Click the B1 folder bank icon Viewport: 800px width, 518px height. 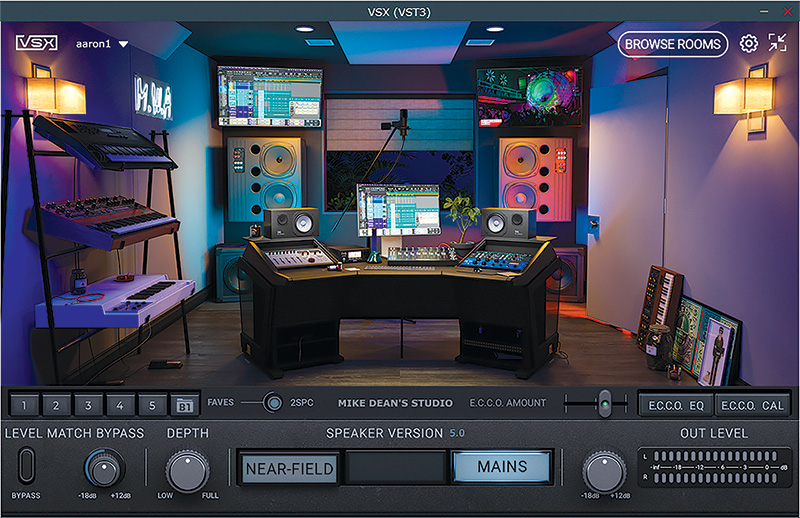[x=184, y=405]
